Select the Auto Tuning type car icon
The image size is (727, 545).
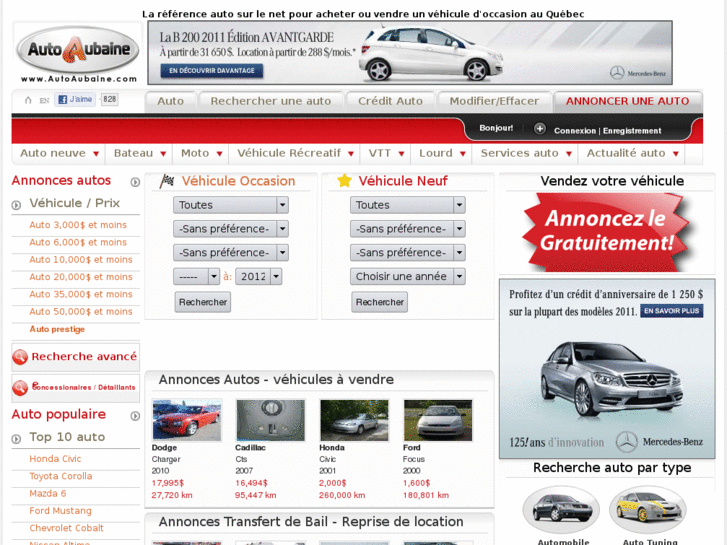pyautogui.click(x=647, y=509)
